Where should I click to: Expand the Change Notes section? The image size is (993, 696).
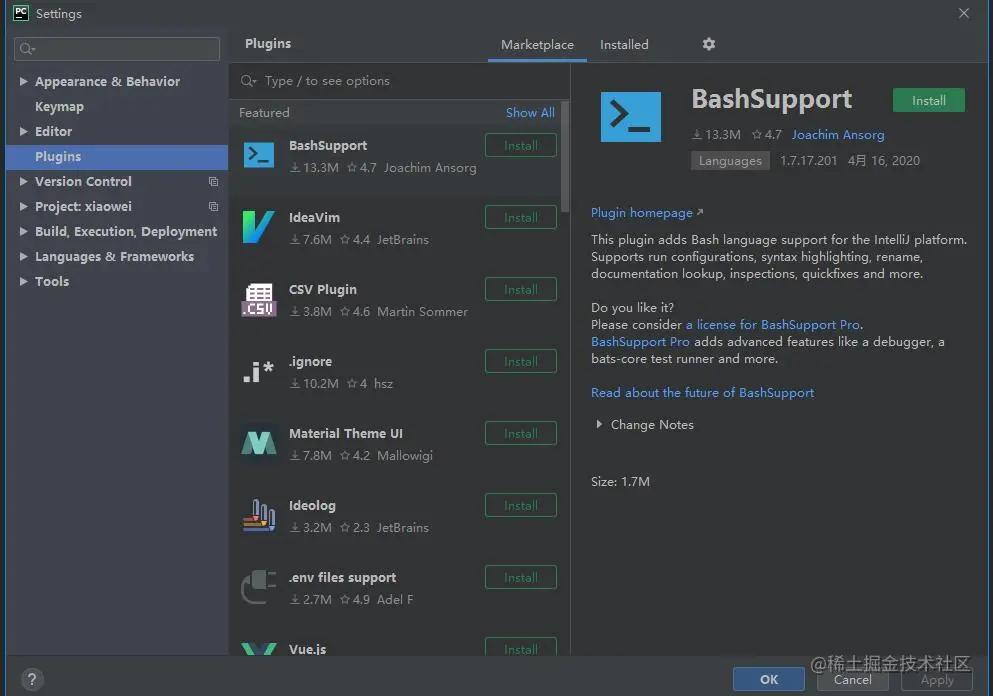599,424
